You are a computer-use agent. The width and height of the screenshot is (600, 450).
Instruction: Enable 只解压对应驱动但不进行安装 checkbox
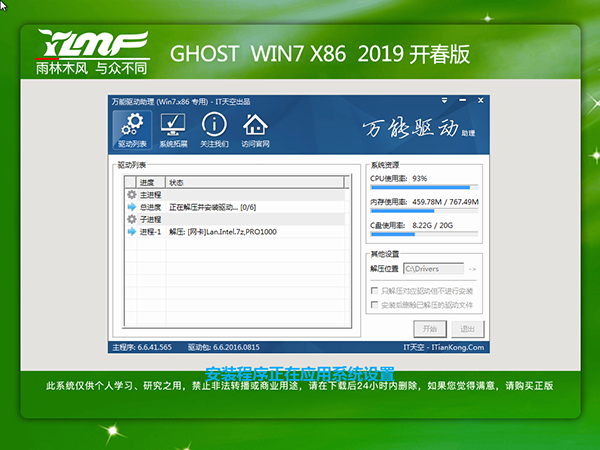click(375, 291)
